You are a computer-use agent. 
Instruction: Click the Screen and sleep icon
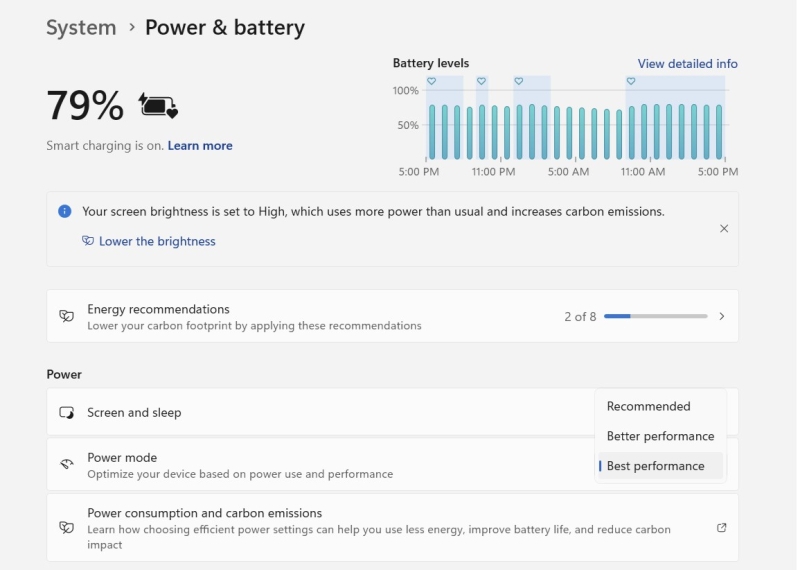67,412
